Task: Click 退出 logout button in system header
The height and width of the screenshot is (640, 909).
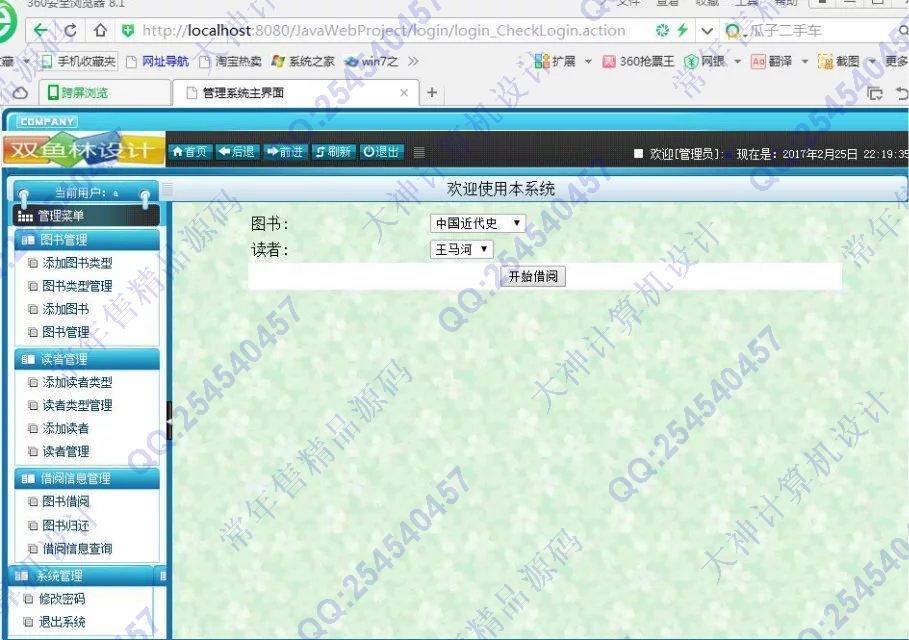Action: pos(381,152)
